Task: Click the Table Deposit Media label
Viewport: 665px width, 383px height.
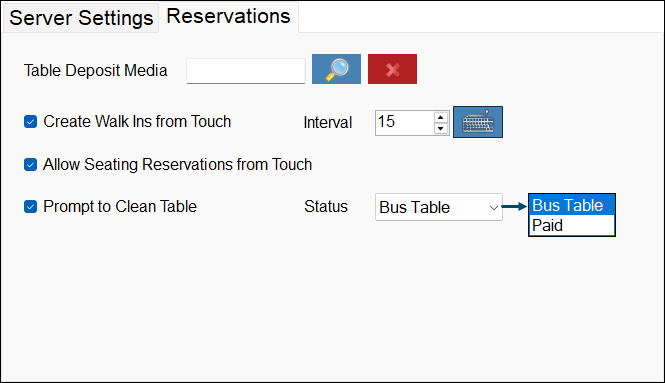Action: tap(95, 70)
